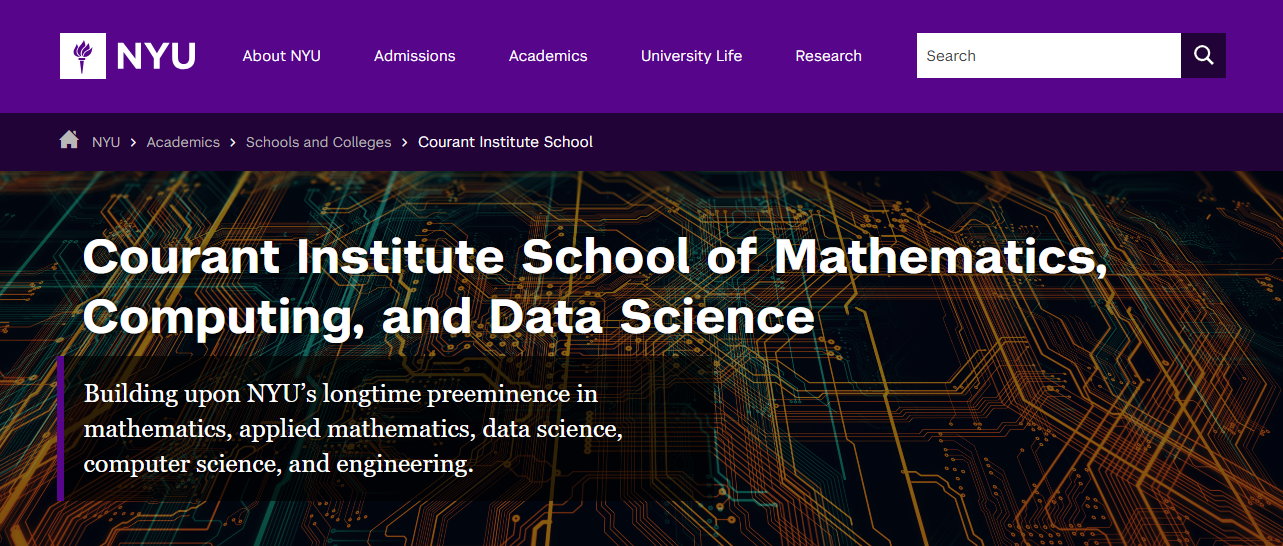
Task: Click the purple accent bar beside the description
Action: pyautogui.click(x=61, y=428)
